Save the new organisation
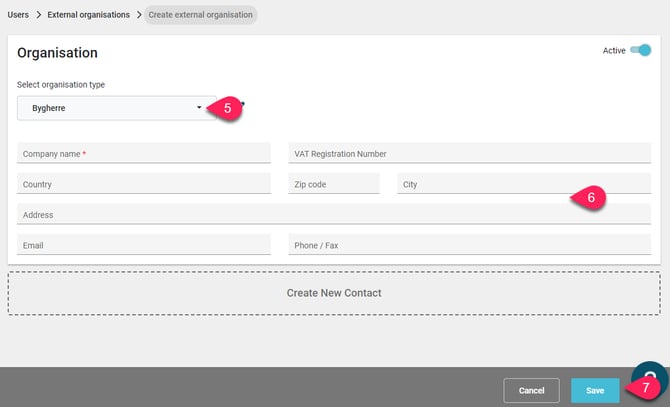This screenshot has width=670, height=407. pyautogui.click(x=595, y=390)
